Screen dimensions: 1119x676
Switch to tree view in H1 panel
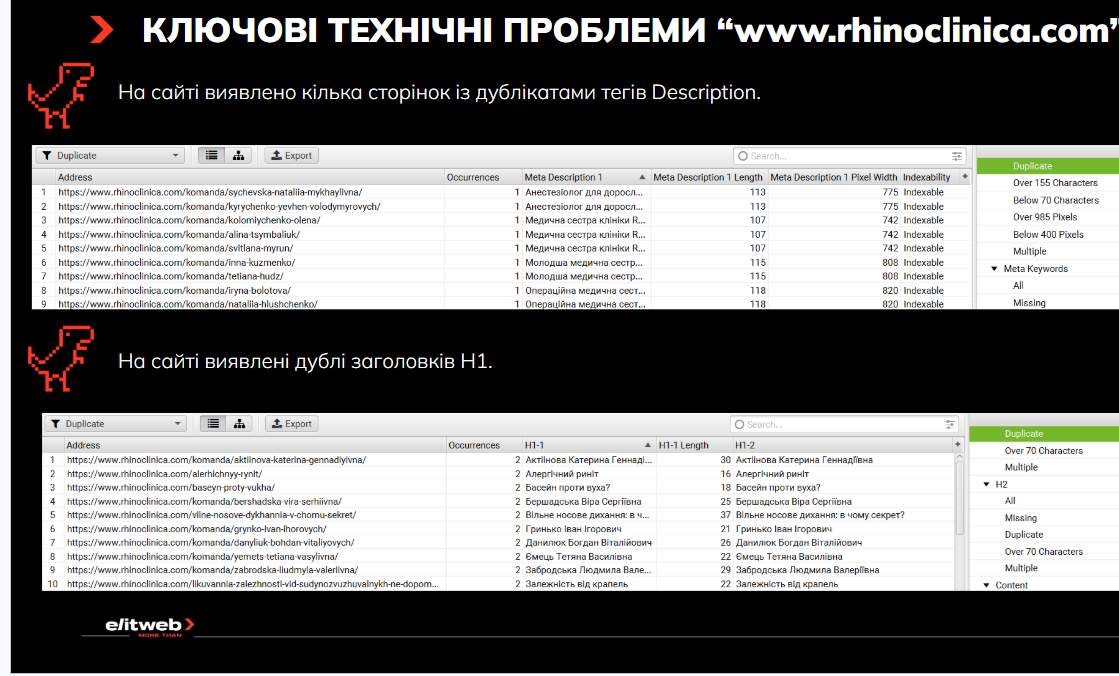click(239, 424)
